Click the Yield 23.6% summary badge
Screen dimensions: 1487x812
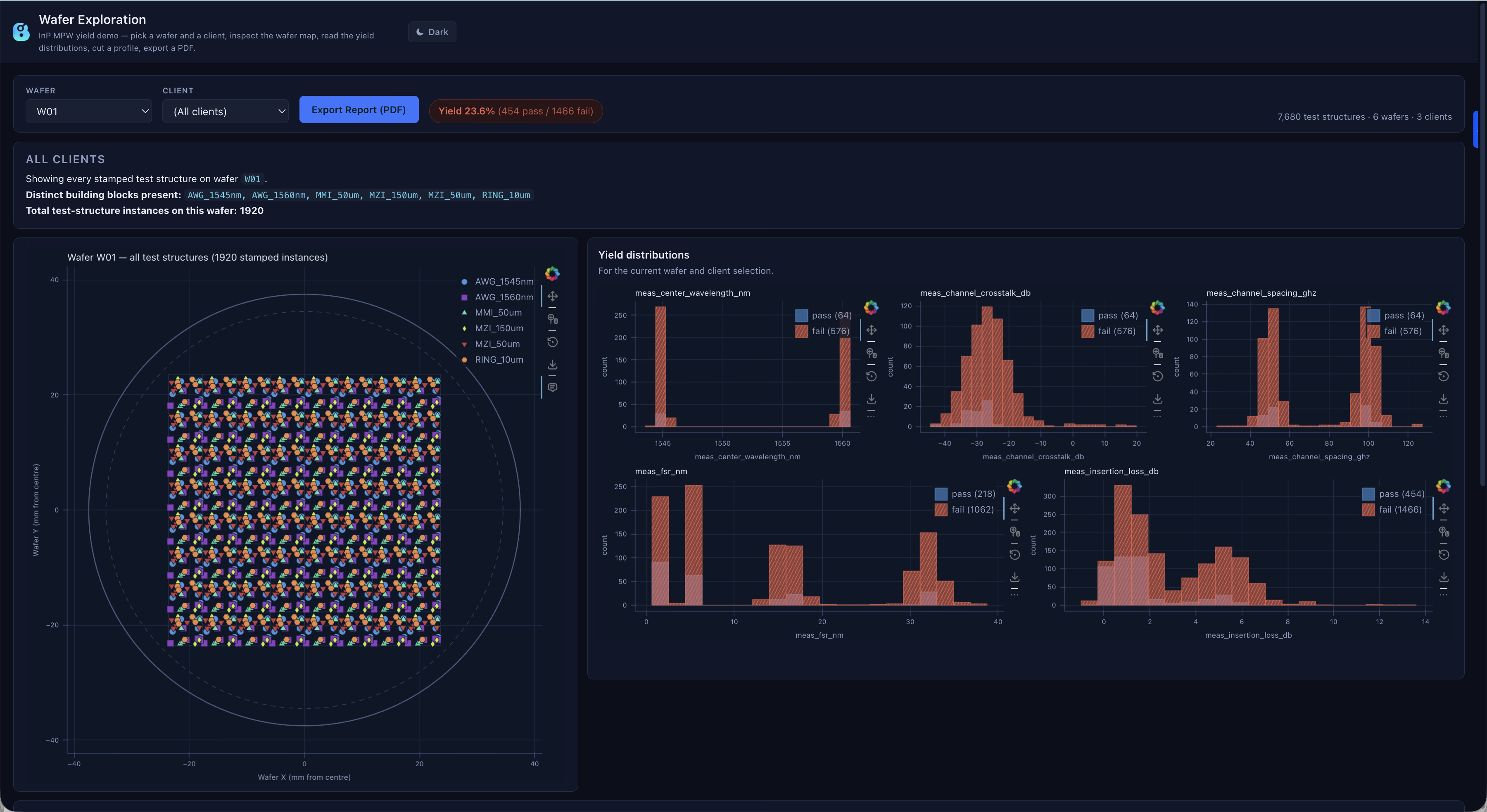pyautogui.click(x=515, y=112)
